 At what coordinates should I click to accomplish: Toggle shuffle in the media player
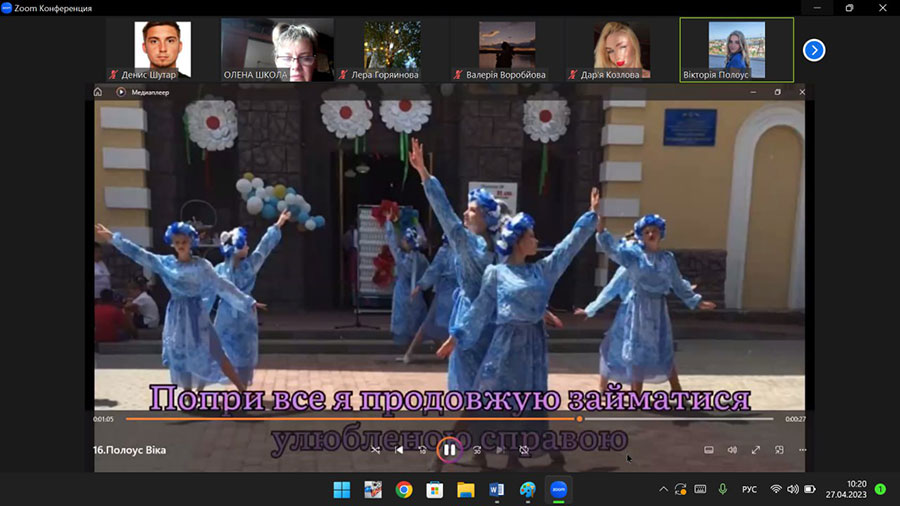click(375, 450)
